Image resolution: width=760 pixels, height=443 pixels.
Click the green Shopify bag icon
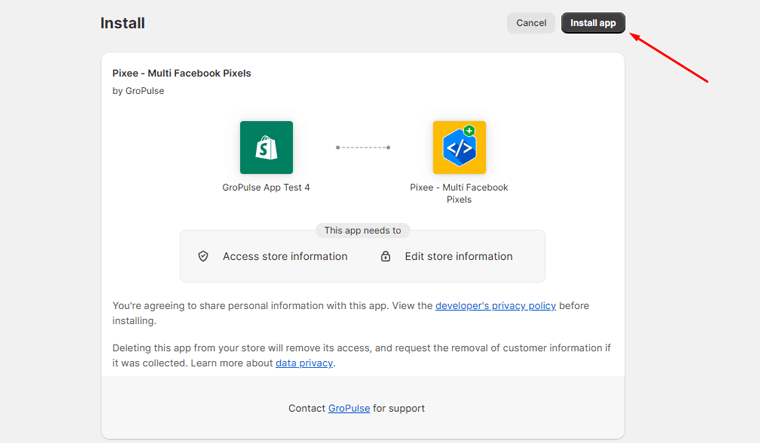point(266,147)
